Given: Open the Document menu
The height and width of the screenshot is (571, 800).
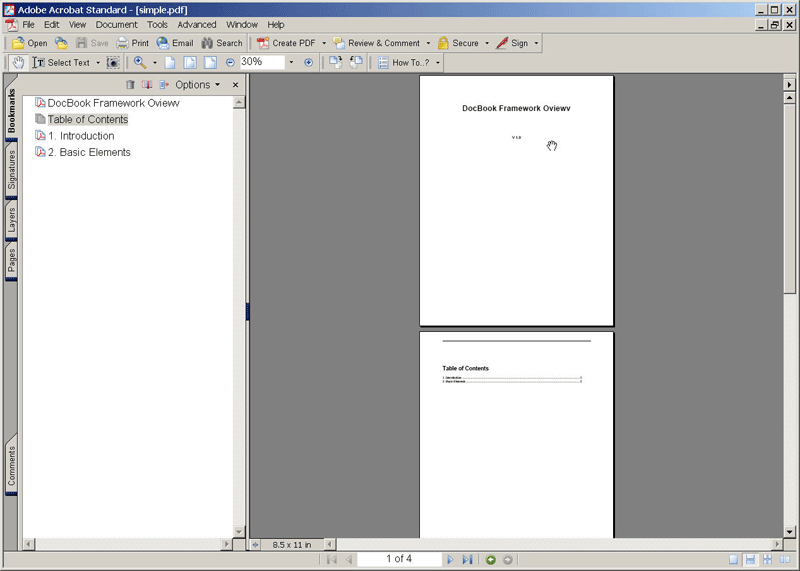Looking at the screenshot, I should 116,24.
